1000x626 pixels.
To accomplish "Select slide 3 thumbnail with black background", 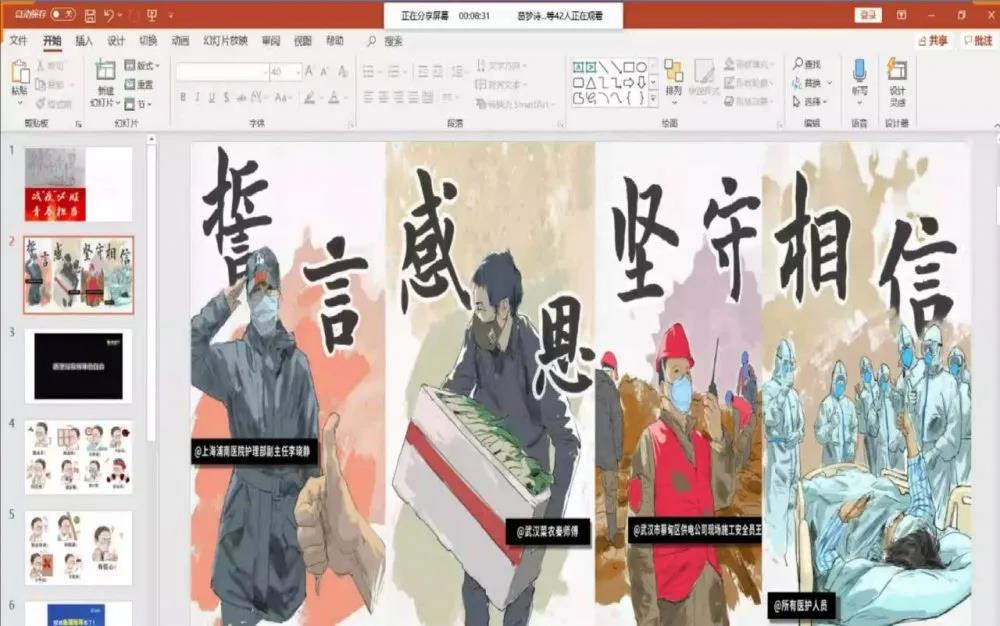I will [78, 366].
